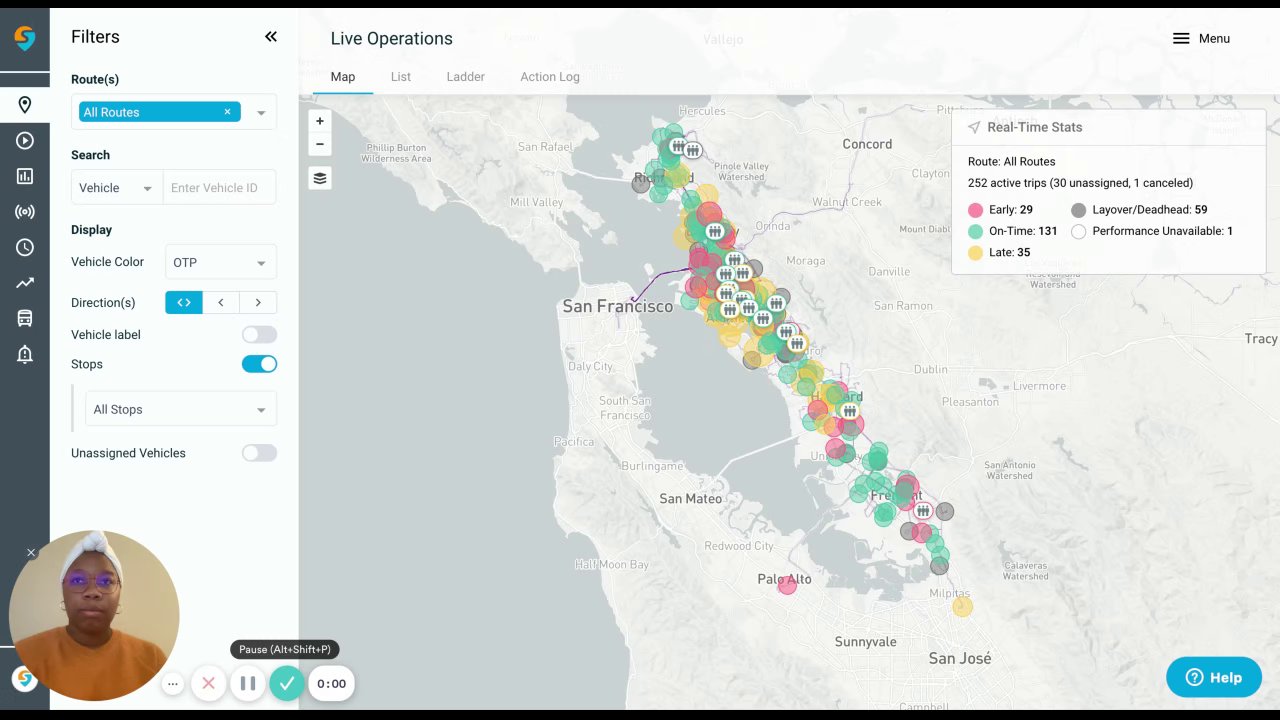Click the Enter Vehicle ID search field
The width and height of the screenshot is (1280, 720).
click(218, 188)
